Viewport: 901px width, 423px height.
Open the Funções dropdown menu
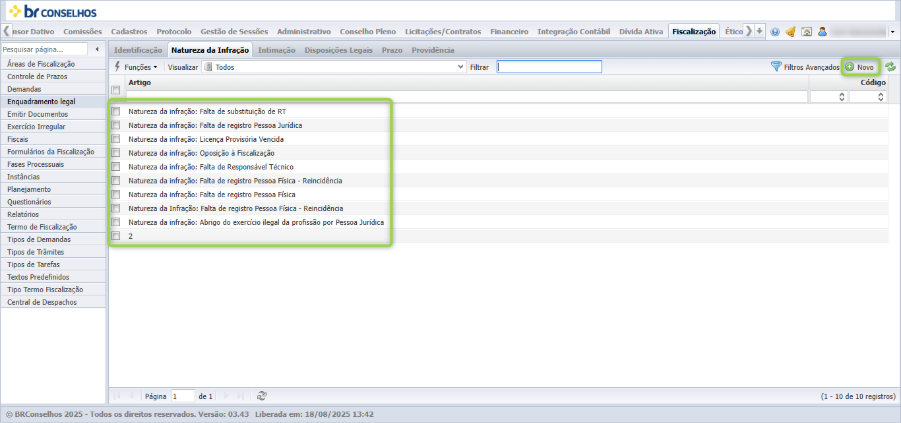tap(136, 67)
